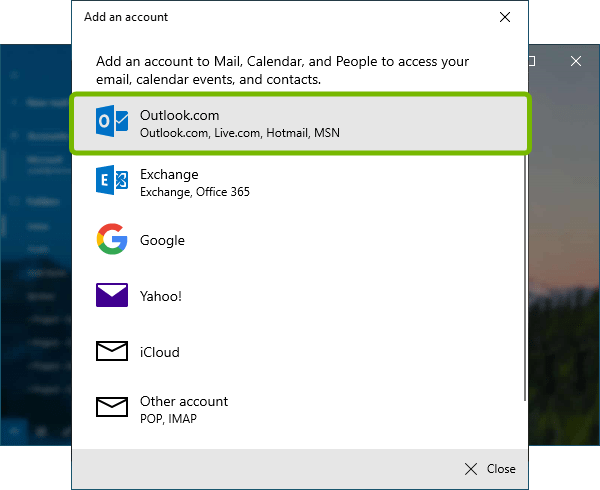Image resolution: width=600 pixels, height=490 pixels.
Task: Maximize the background Mail window
Action: 532,61
